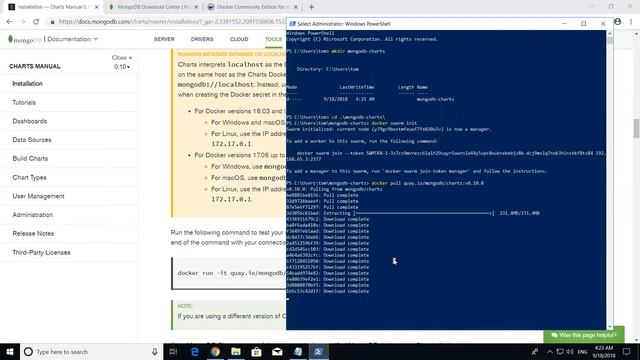Image resolution: width=640 pixels, height=360 pixels.
Task: Click the ENG language indicator
Action: point(582,351)
